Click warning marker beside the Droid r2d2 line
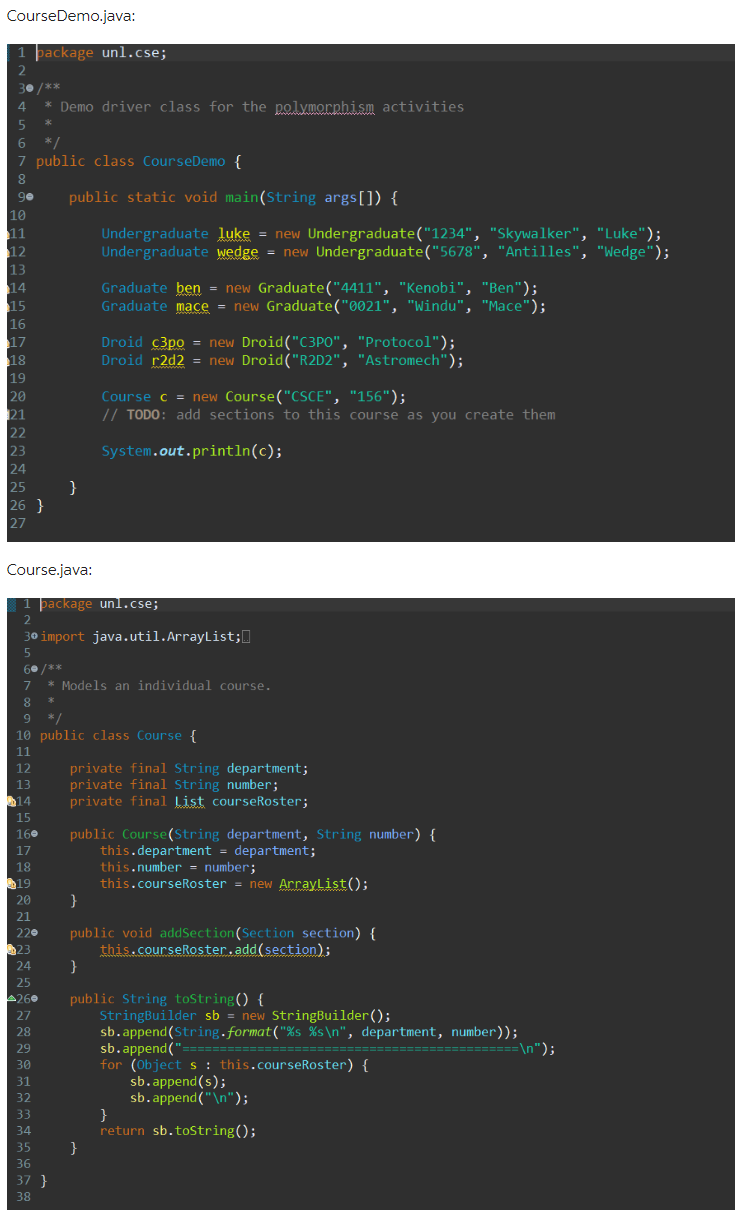 9,360
